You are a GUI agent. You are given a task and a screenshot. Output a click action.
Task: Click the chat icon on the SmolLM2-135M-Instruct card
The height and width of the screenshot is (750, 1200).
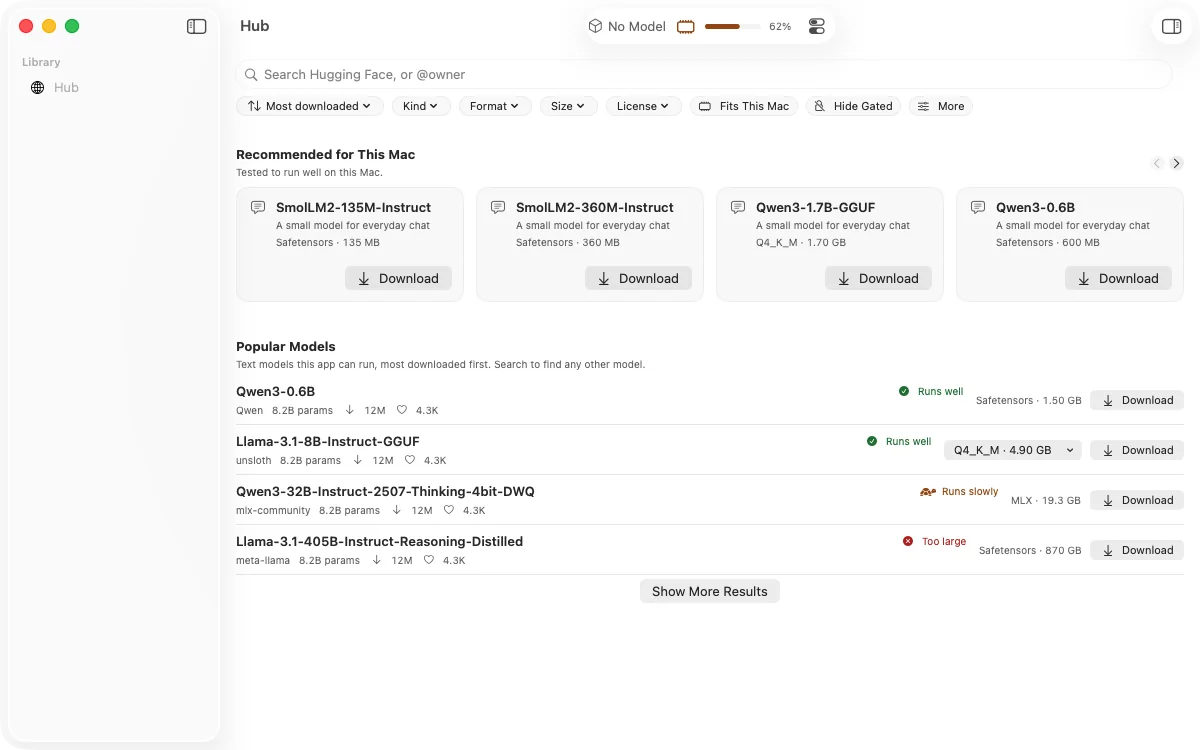(x=258, y=208)
